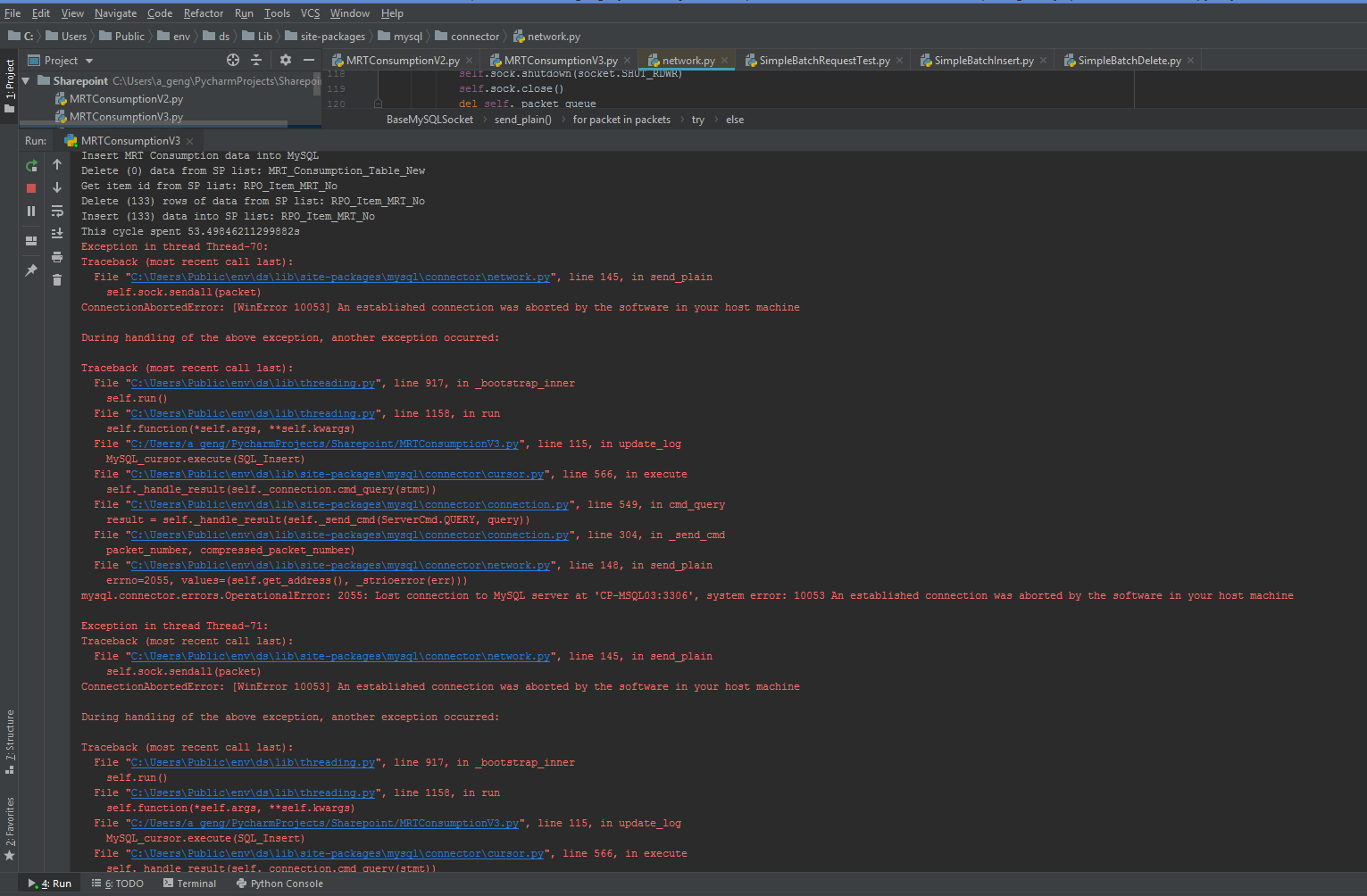
Task: Print the console output using the printer icon
Action: [57, 257]
